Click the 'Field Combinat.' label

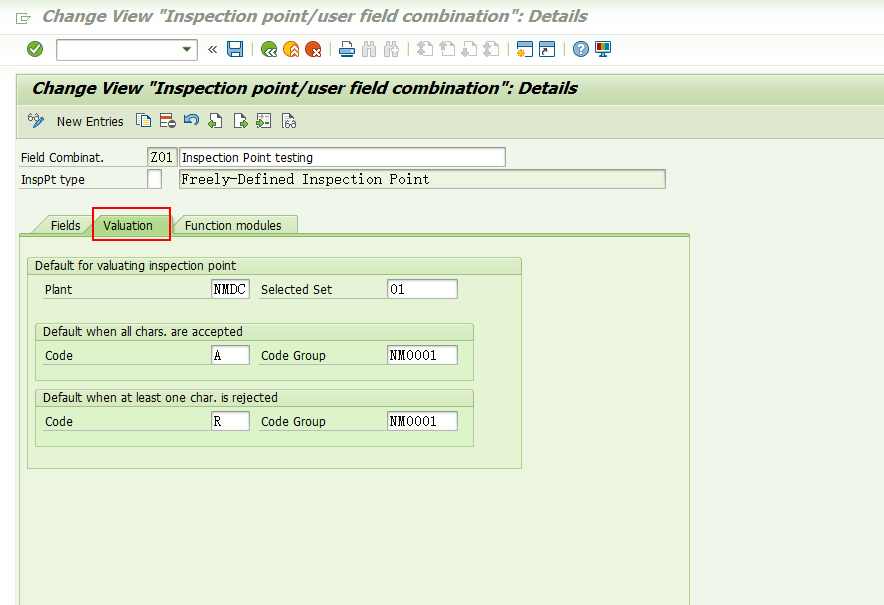tap(63, 158)
